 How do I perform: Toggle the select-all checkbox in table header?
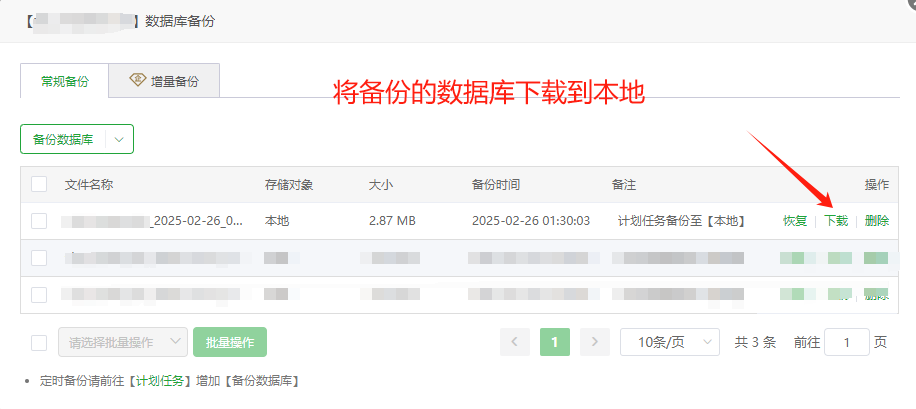click(39, 184)
